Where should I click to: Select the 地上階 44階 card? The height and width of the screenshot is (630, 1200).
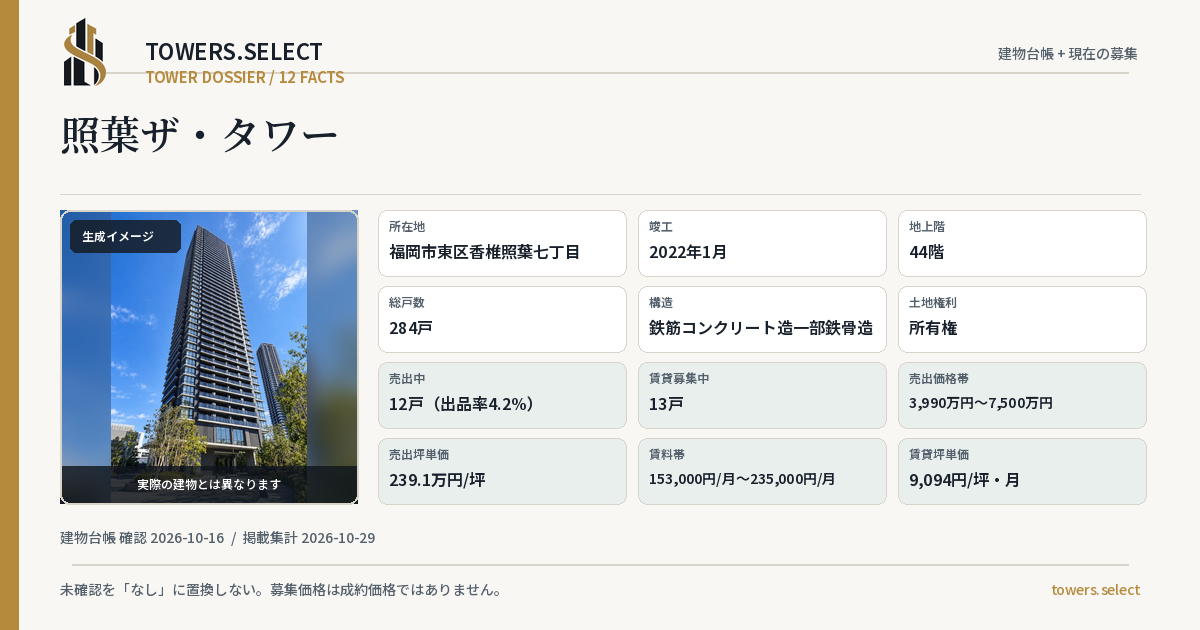pos(1022,243)
